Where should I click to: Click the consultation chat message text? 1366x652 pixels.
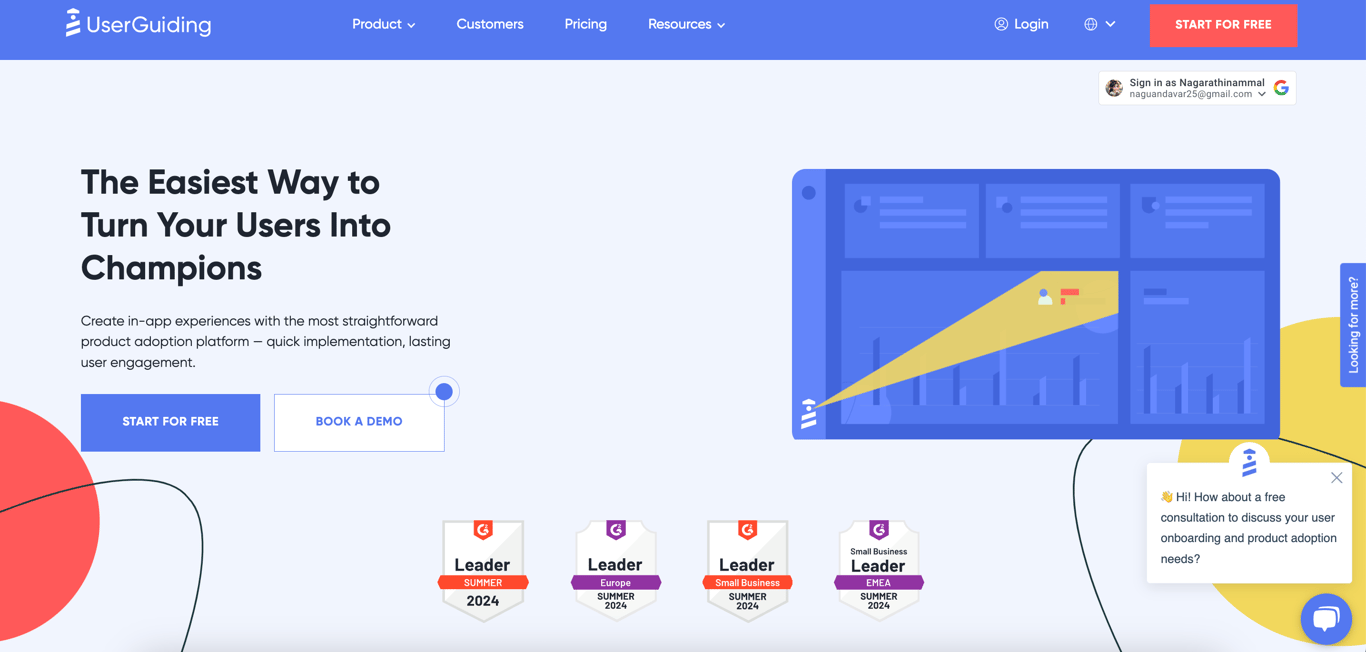1248,528
